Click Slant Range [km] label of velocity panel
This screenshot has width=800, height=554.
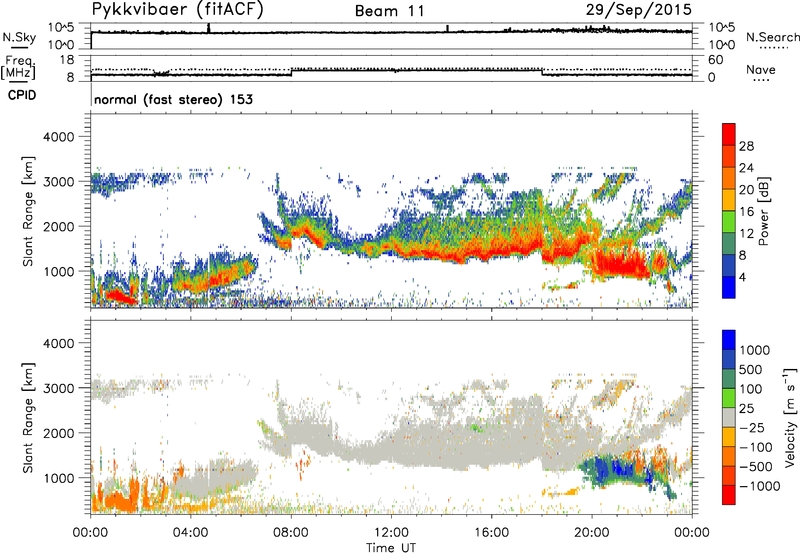(28, 418)
